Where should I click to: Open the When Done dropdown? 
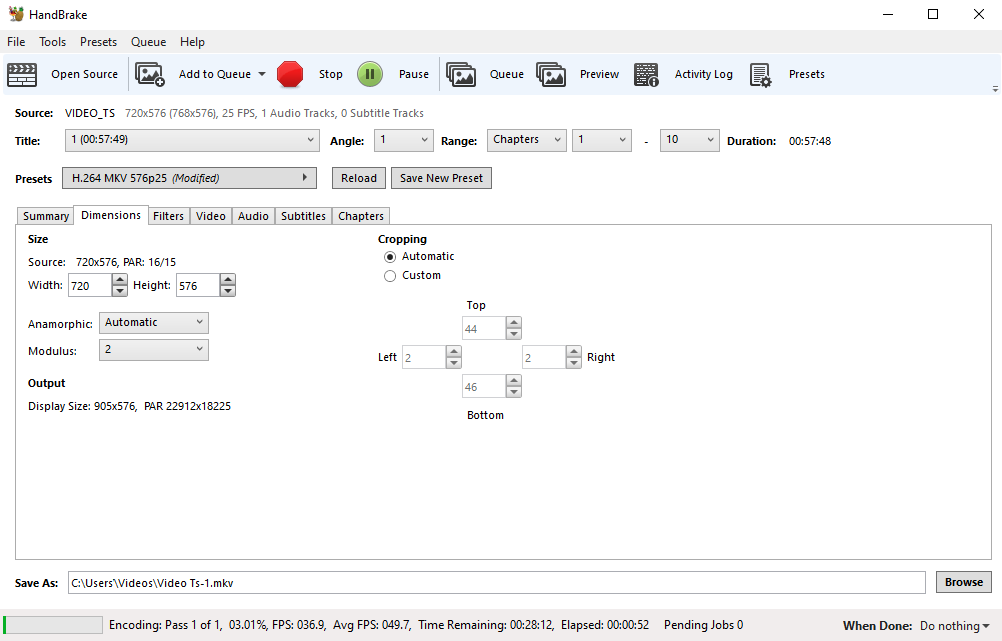point(955,626)
